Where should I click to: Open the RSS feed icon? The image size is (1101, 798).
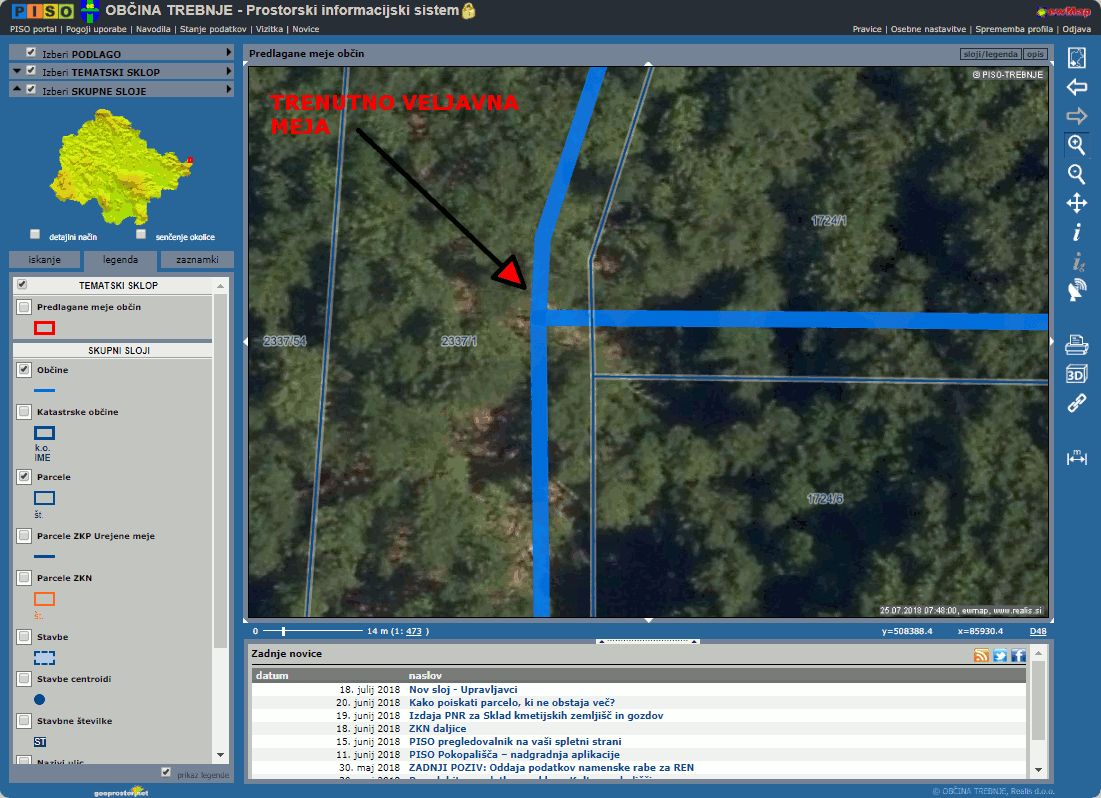pos(981,655)
